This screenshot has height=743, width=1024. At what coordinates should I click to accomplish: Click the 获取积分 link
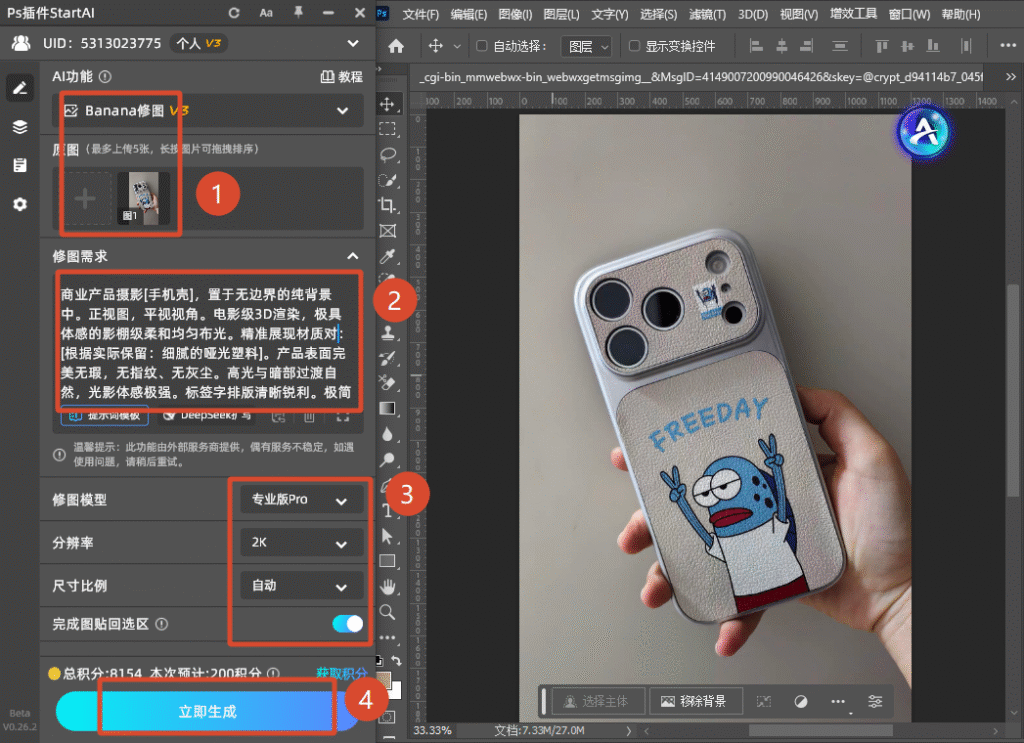(340, 672)
